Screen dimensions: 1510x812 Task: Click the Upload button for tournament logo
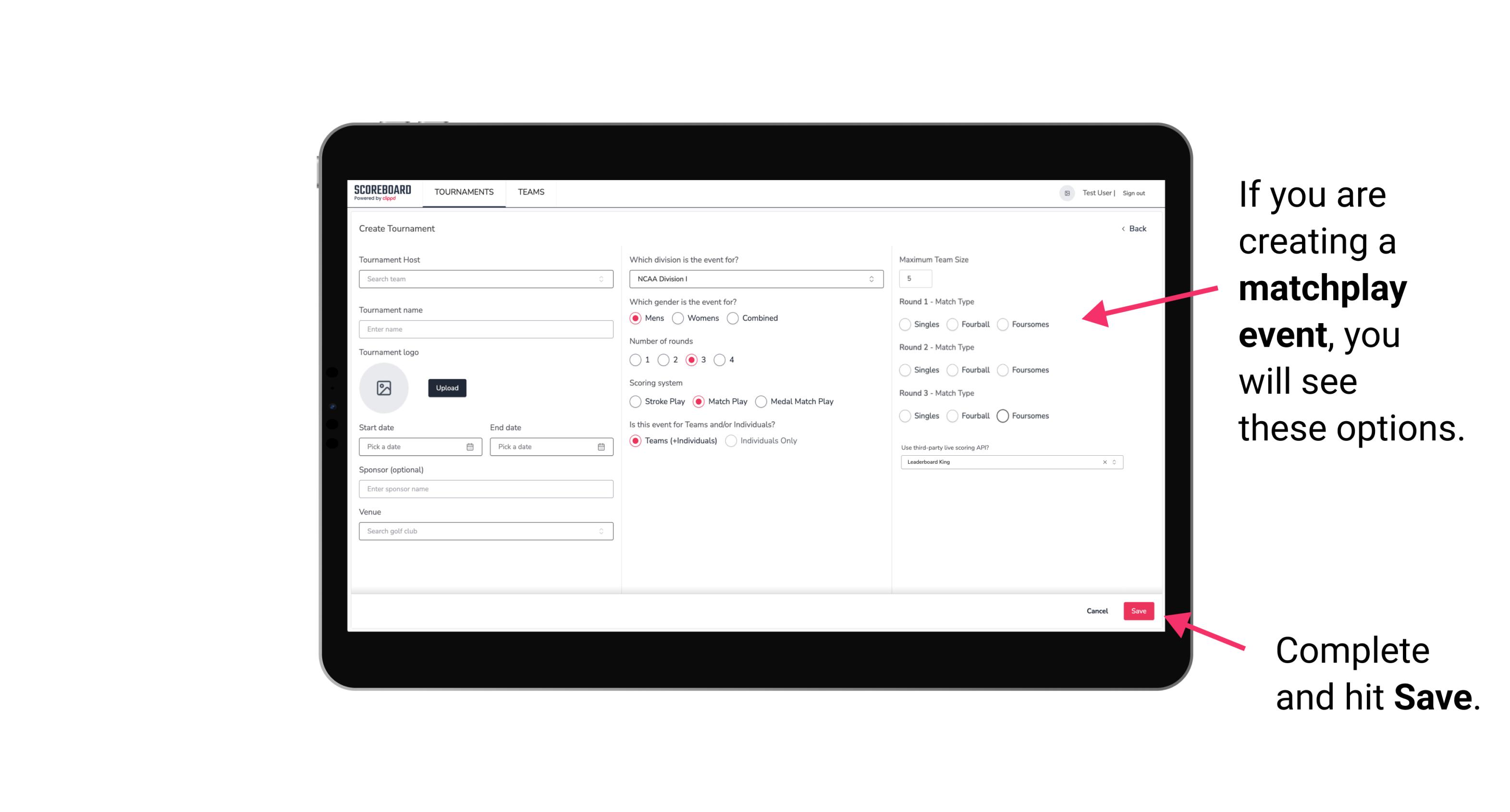[447, 388]
